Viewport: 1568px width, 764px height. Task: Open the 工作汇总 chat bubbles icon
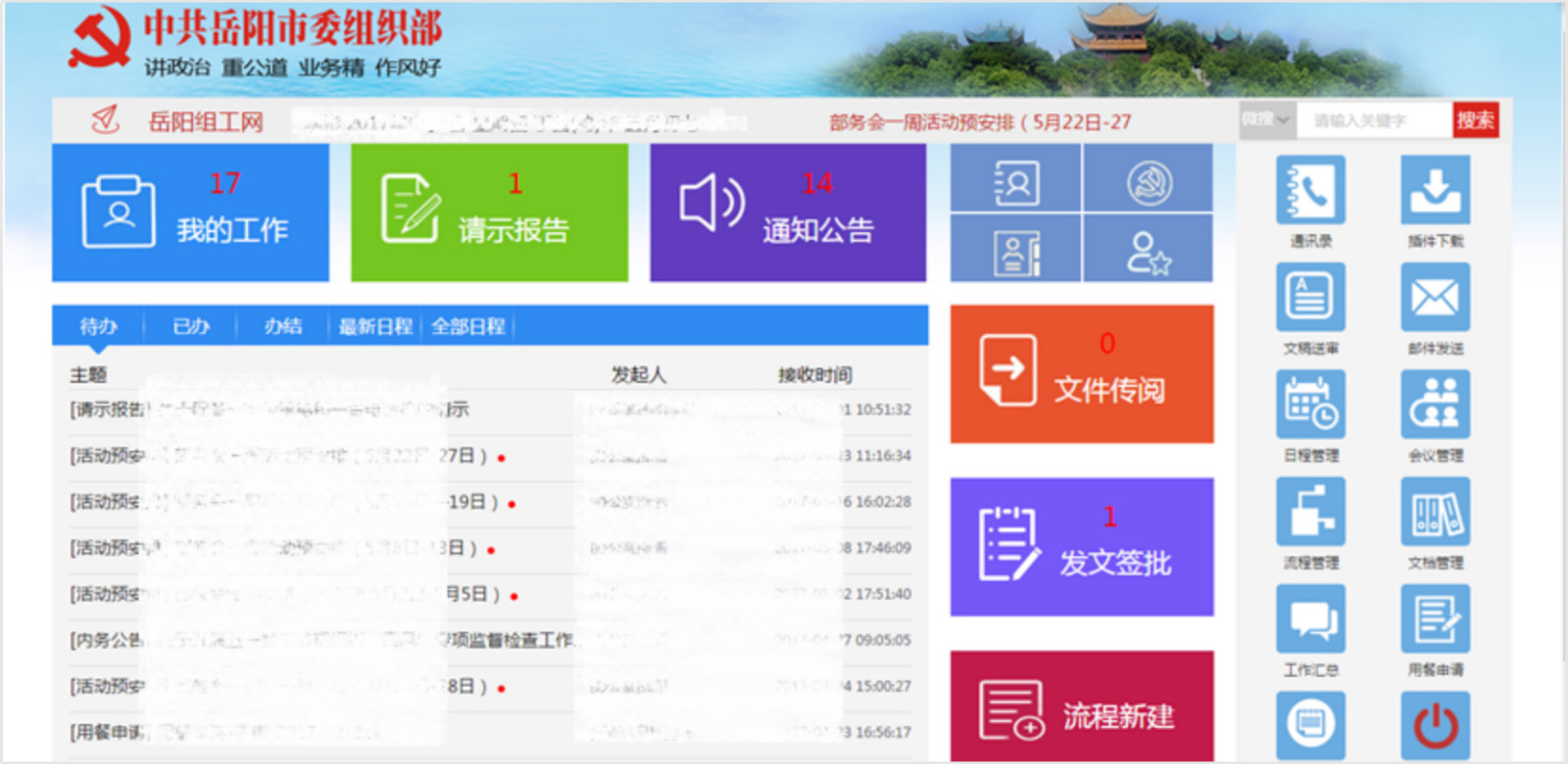coord(1310,619)
